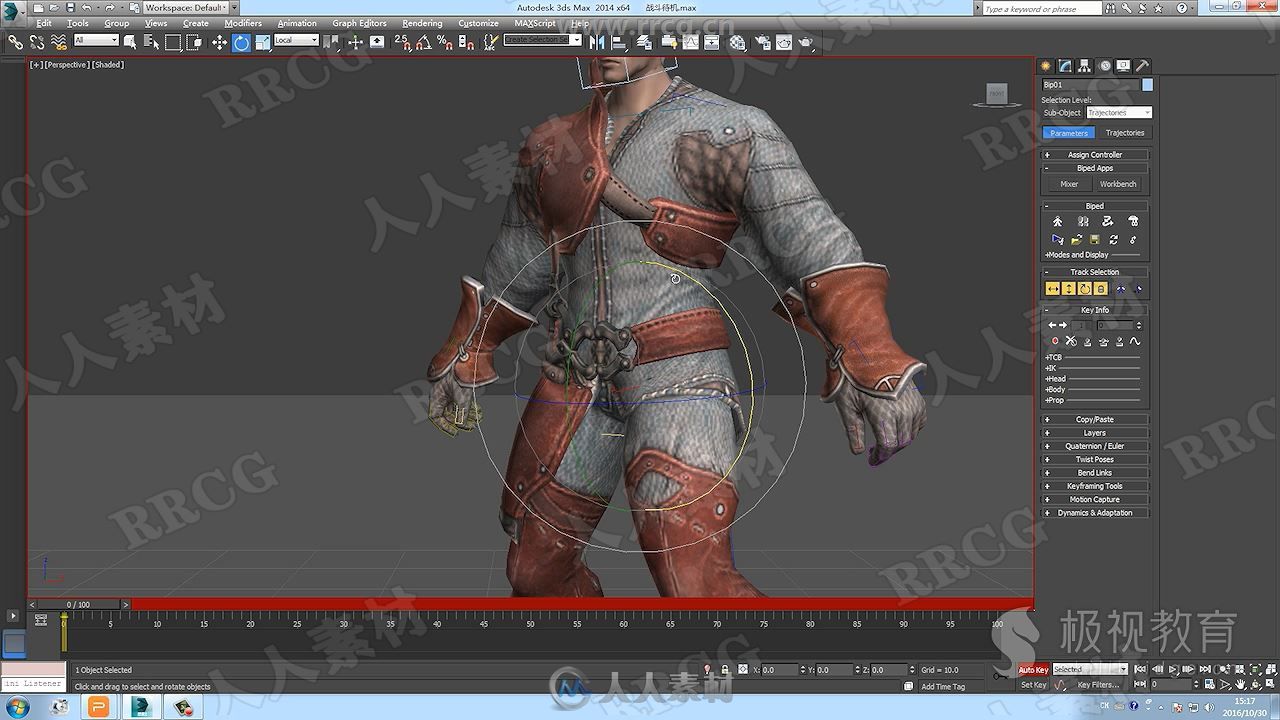The image size is (1280, 720).
Task: Toggle the Set Key mode button
Action: click(1033, 685)
